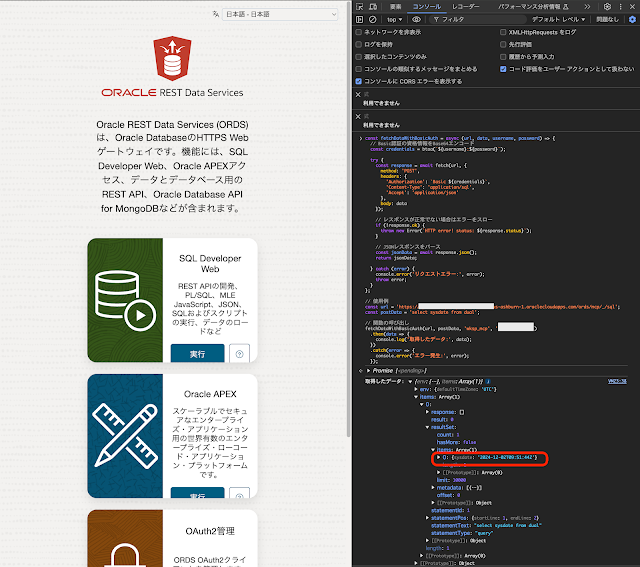Click the SQL Developer Web card title
The image size is (640, 567).
(210, 264)
